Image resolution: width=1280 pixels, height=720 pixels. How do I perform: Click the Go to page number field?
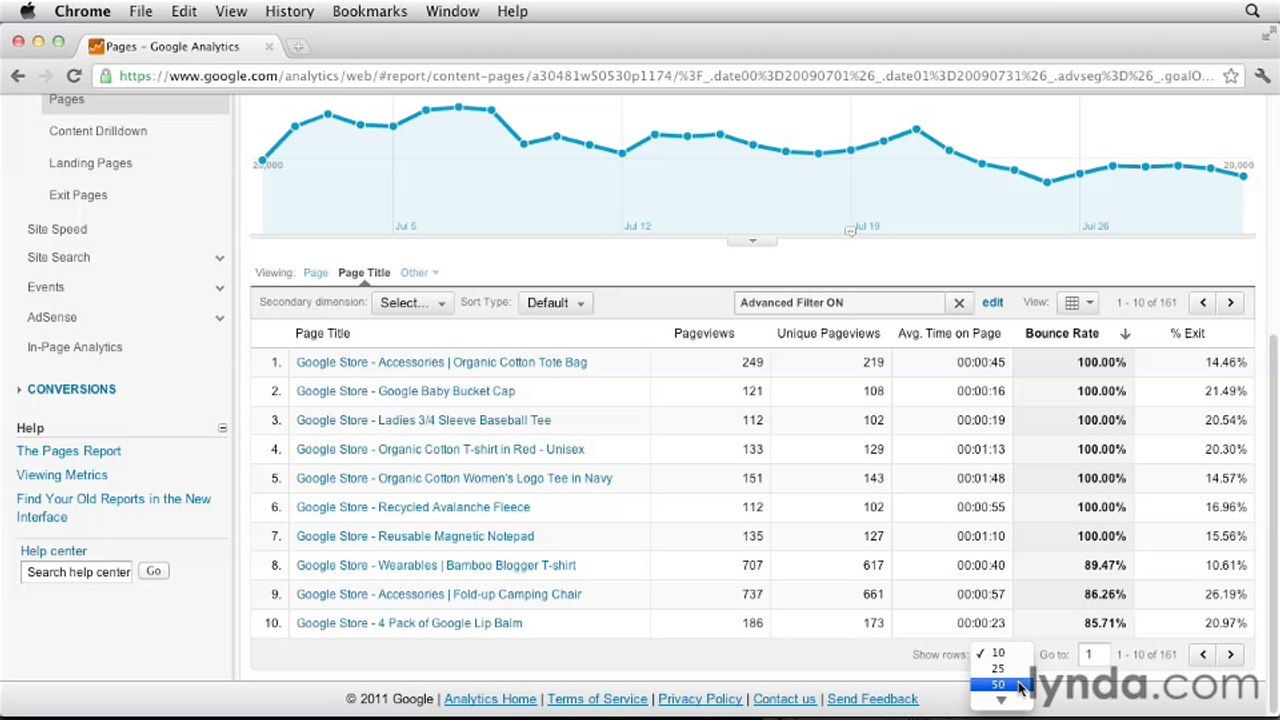[x=1092, y=655]
